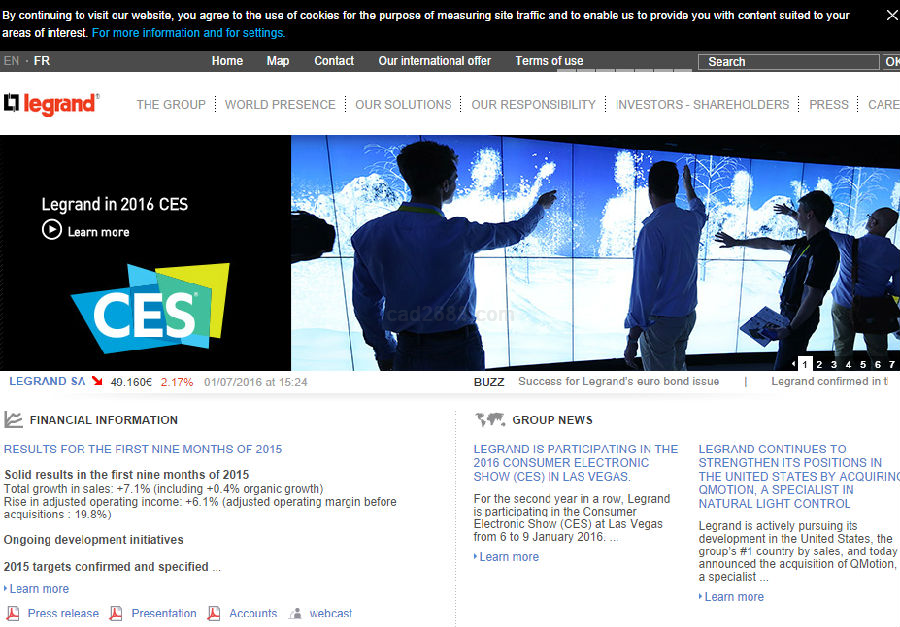Jump to carousel slide 5
Screen dimensions: 900x627
pyautogui.click(x=863, y=365)
